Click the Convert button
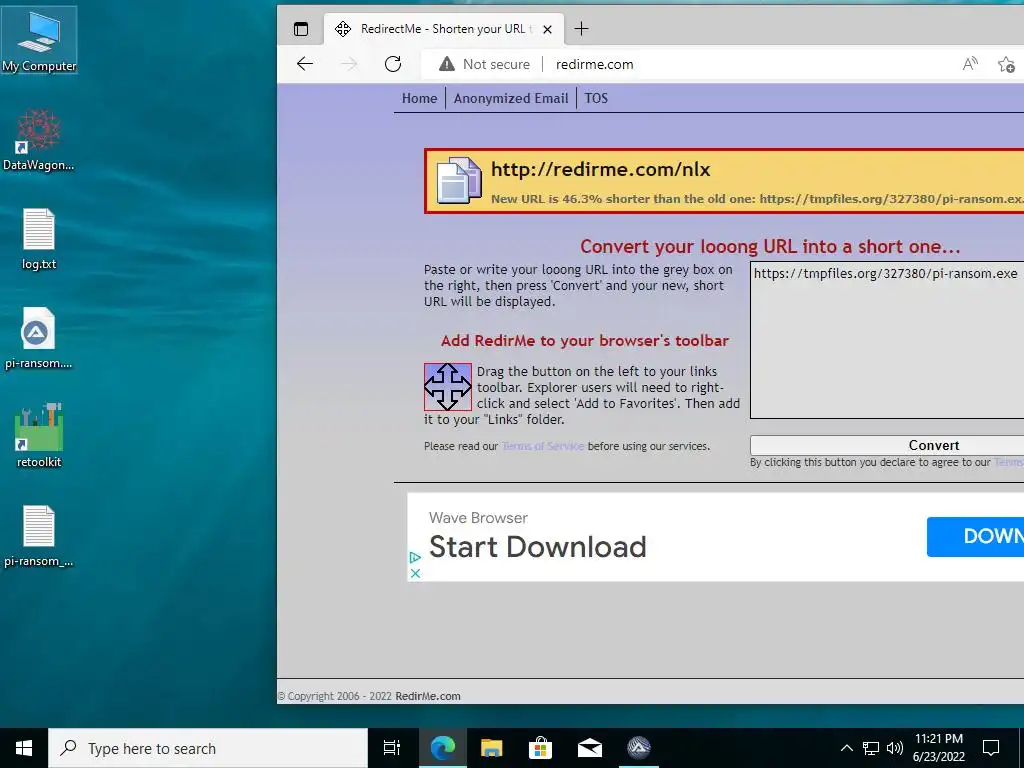This screenshot has height=768, width=1024. pos(887,445)
